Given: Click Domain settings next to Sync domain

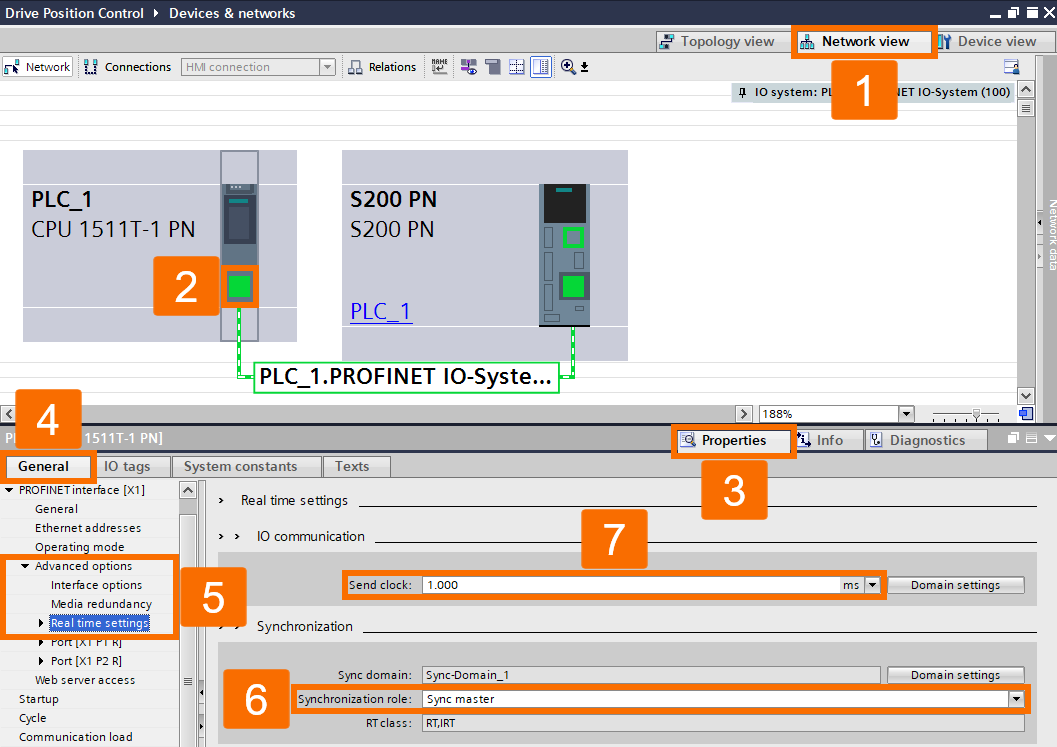Looking at the screenshot, I should click(x=955, y=674).
